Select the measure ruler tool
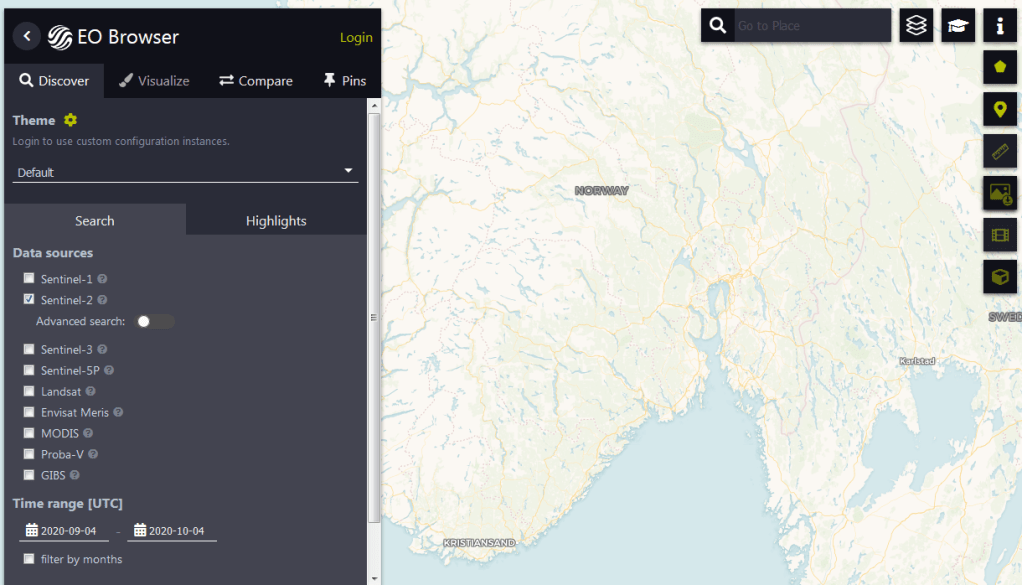 click(1000, 152)
